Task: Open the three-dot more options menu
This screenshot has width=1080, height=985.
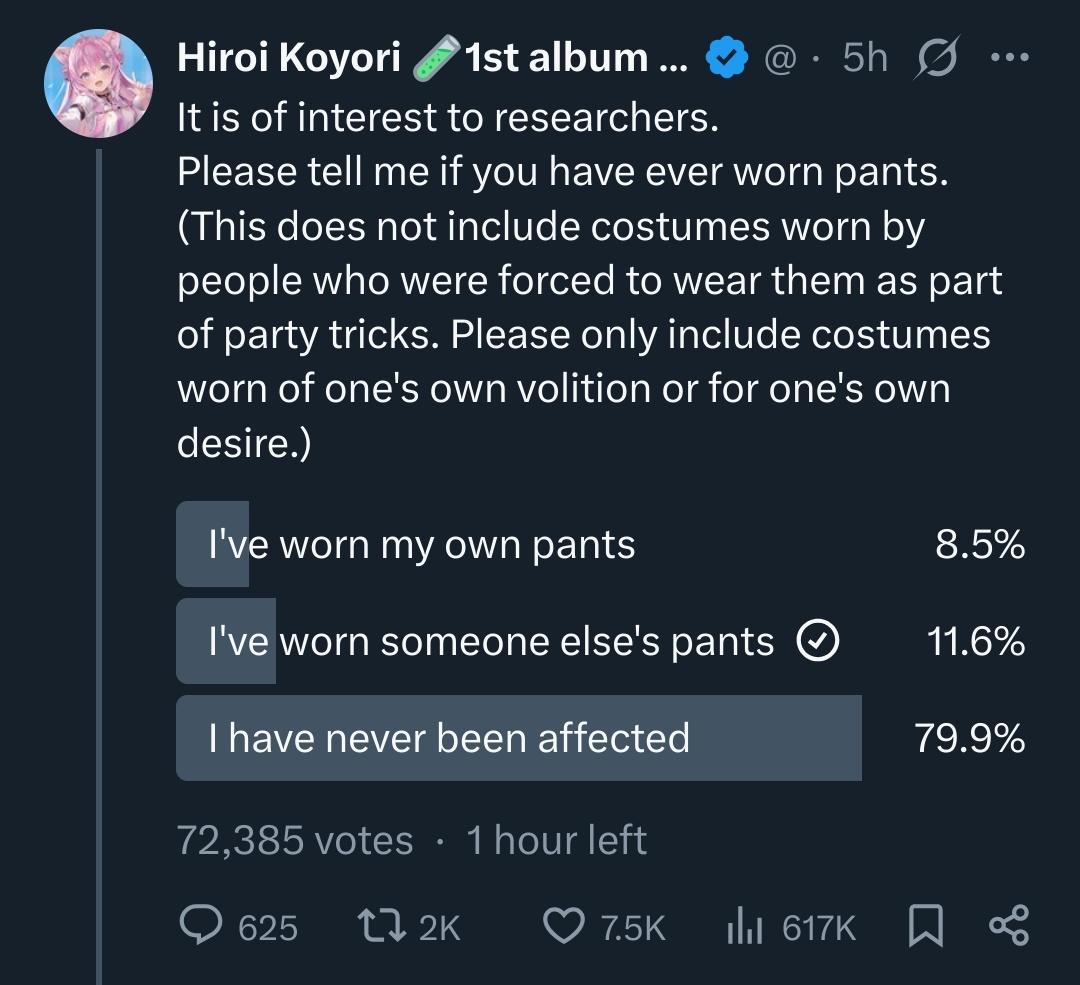Action: pos(1008,58)
